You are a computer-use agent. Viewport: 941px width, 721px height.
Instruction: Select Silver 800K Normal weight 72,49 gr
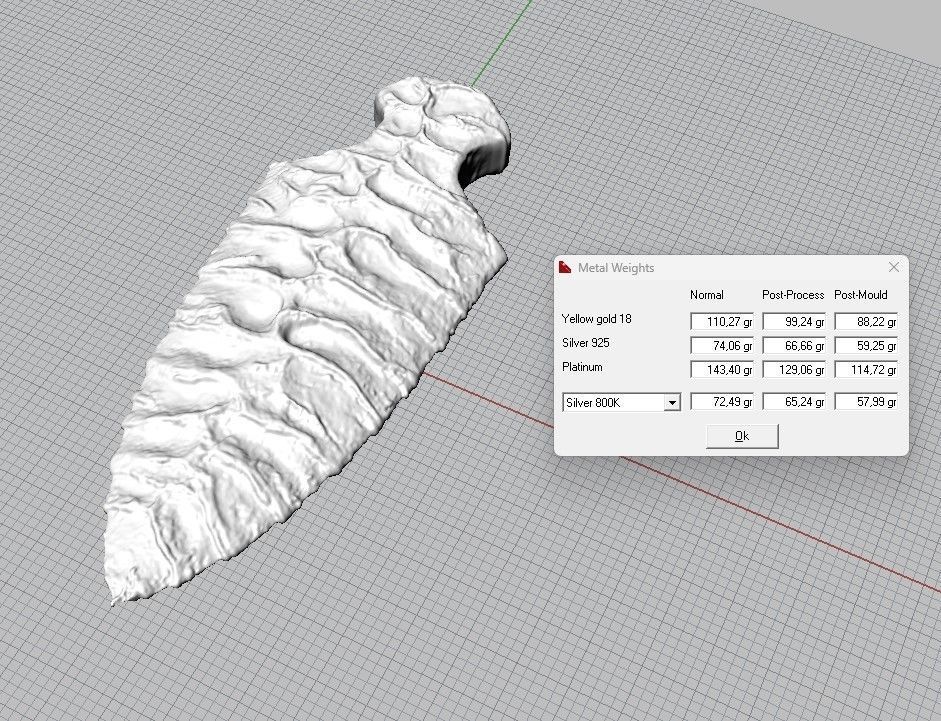point(722,402)
